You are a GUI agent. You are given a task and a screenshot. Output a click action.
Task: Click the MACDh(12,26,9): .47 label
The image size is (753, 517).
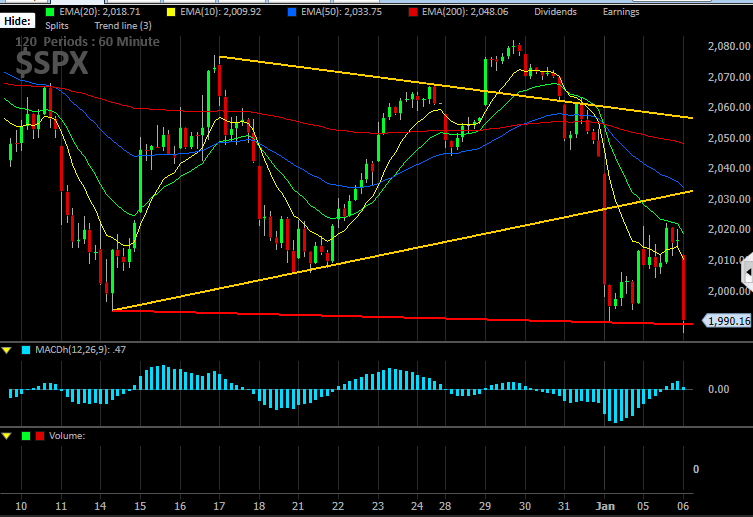tap(81, 349)
